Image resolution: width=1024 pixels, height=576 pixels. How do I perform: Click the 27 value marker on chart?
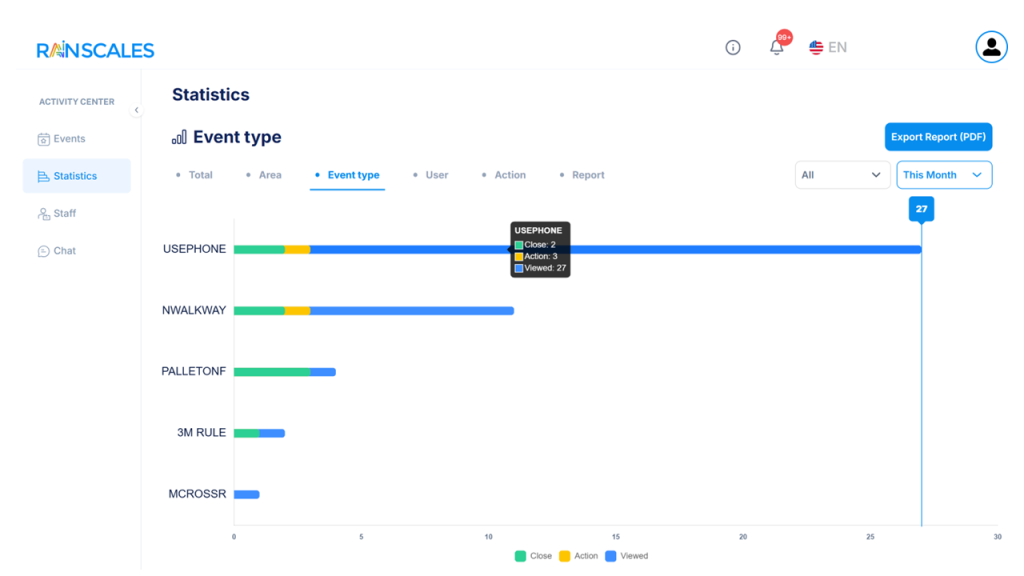pyautogui.click(x=921, y=209)
